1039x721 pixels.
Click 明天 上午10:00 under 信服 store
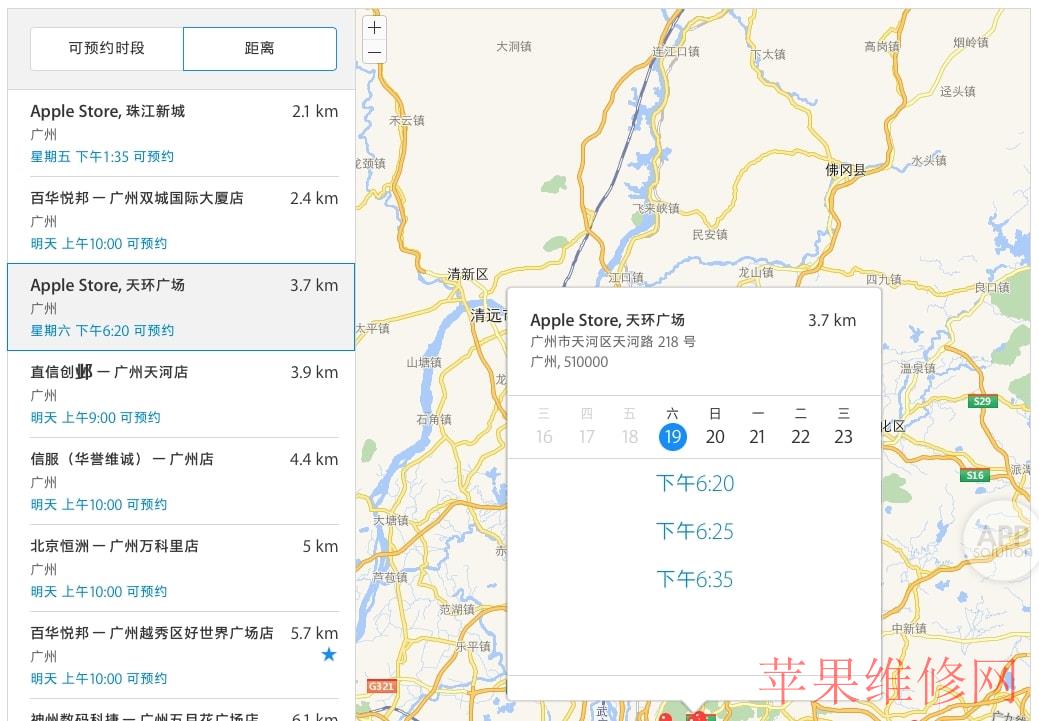point(99,504)
